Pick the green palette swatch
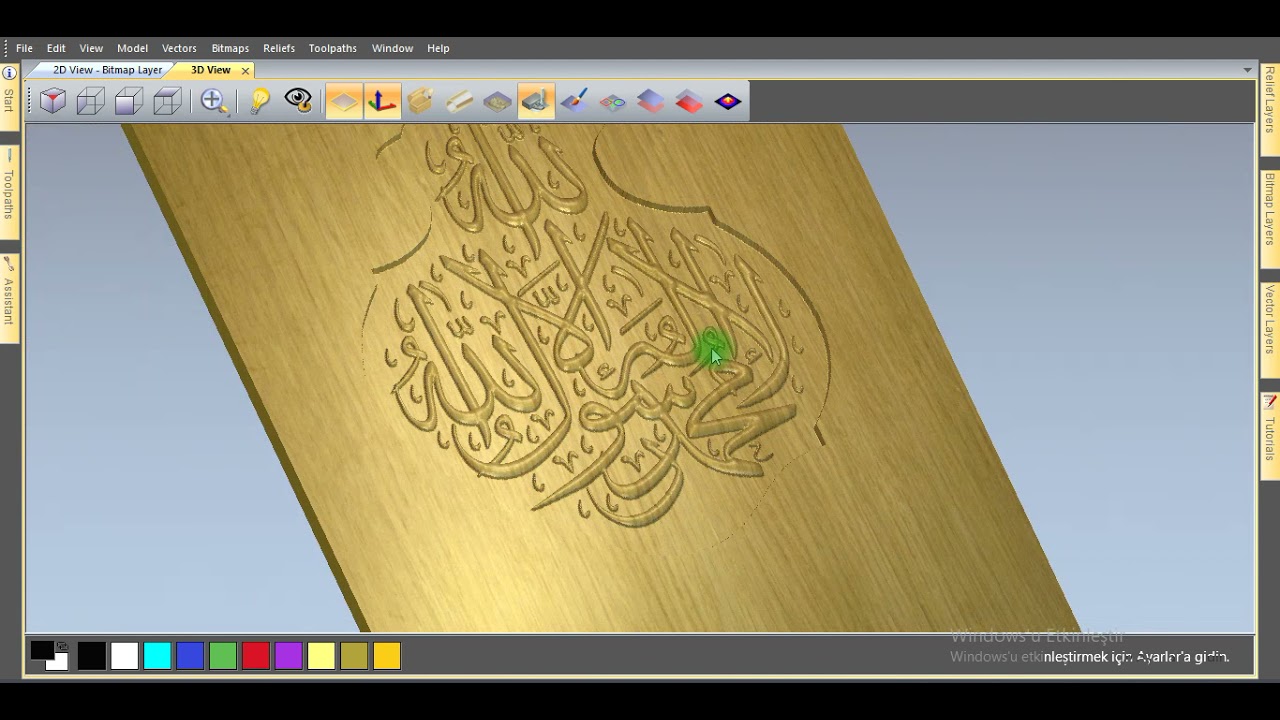This screenshot has width=1280, height=720. point(223,656)
